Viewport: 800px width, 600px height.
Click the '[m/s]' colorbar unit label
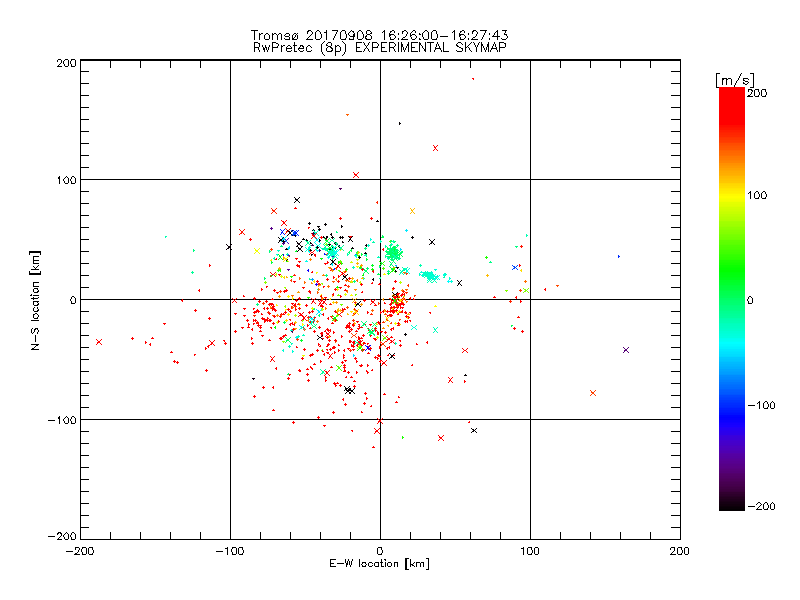(735, 80)
